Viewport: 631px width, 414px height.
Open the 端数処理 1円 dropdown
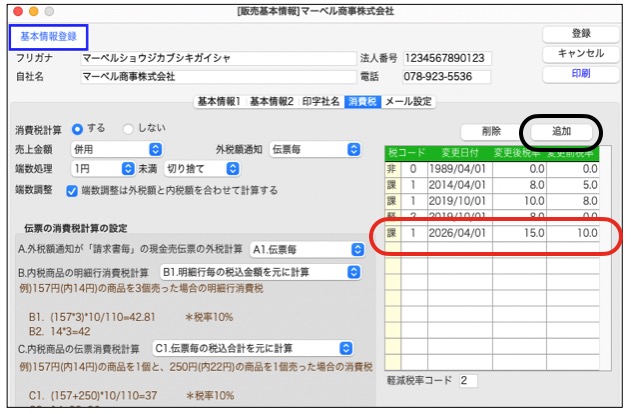tap(103, 169)
